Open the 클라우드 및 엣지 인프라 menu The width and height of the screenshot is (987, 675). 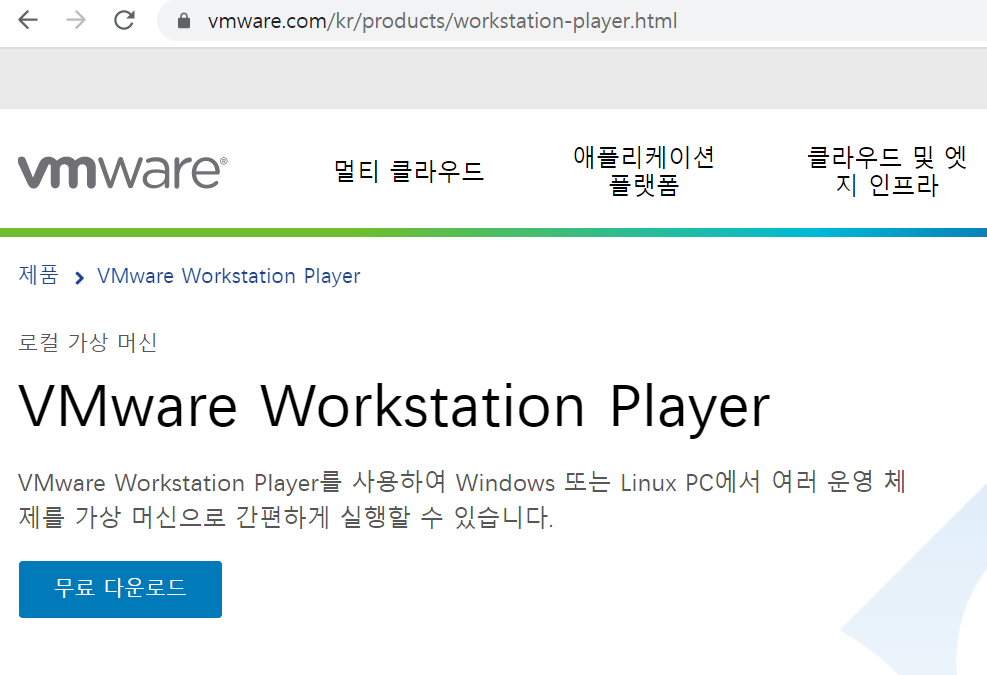[886, 171]
